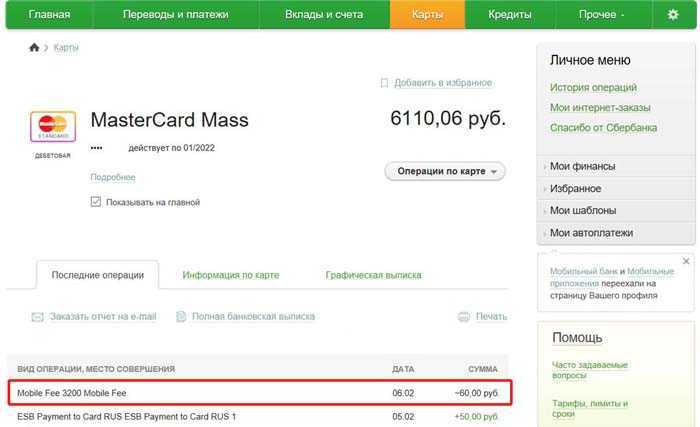Click Заказать отчет на e-mail link
The height and width of the screenshot is (427, 700).
103,317
